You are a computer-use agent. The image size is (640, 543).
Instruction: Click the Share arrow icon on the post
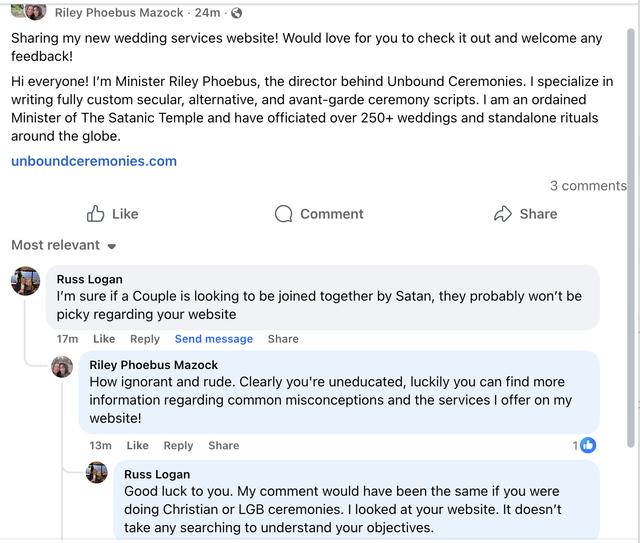point(502,214)
